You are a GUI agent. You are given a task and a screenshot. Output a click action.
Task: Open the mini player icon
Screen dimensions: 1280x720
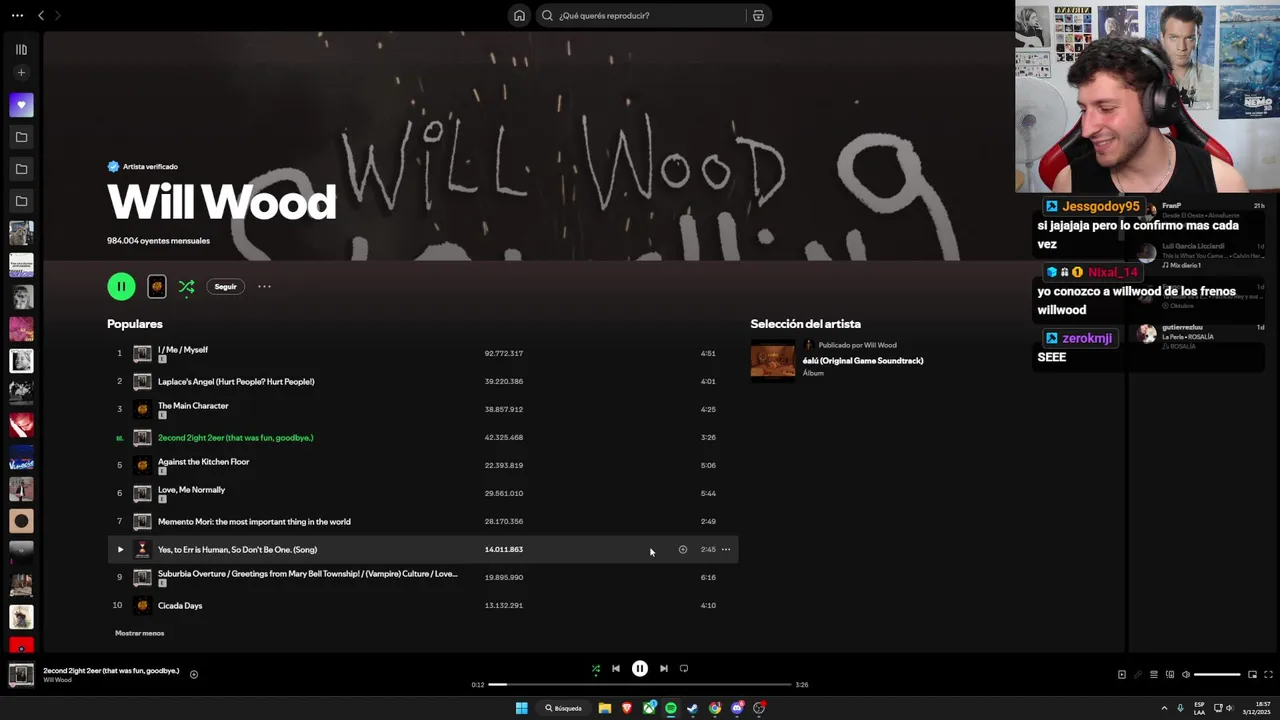[1252, 674]
